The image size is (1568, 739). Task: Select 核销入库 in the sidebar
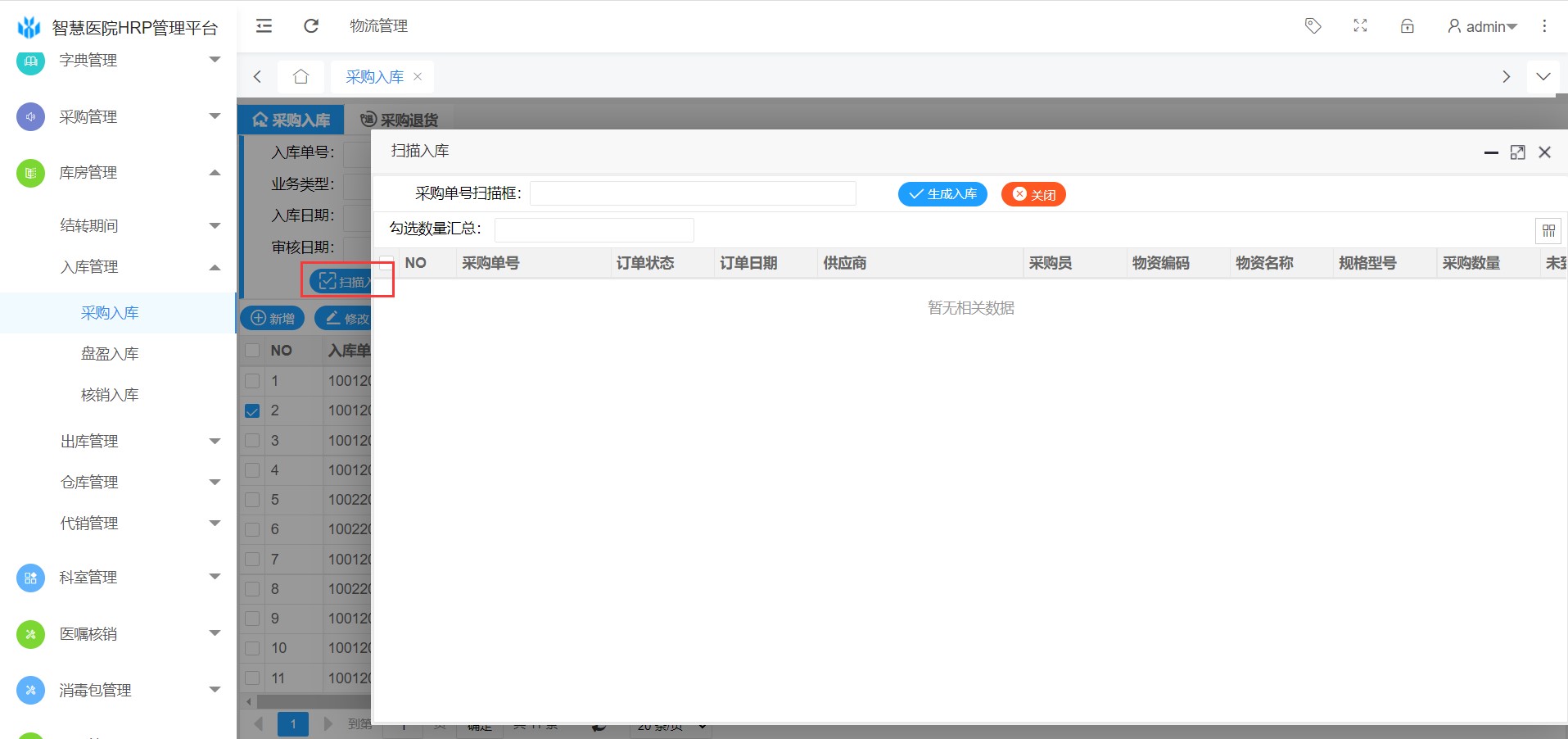[110, 395]
